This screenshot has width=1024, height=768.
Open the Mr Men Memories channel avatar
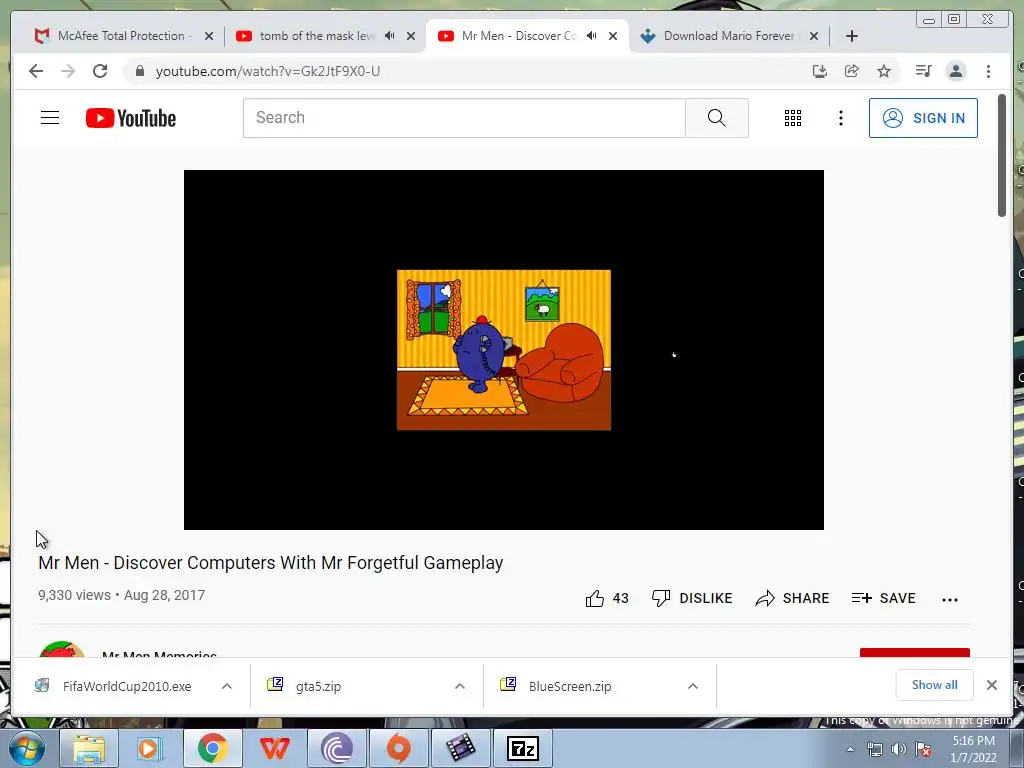click(x=62, y=650)
